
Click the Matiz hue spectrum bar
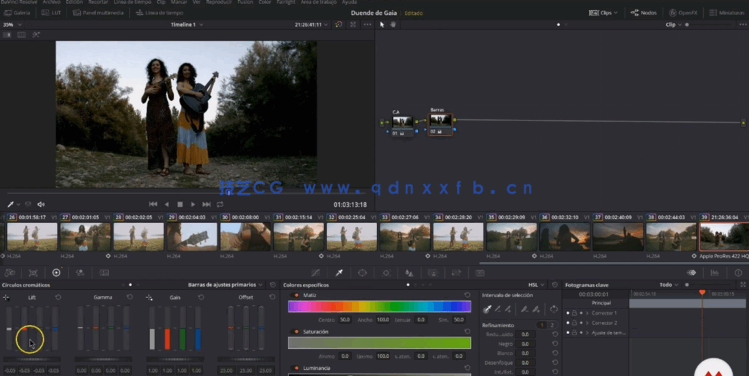pyautogui.click(x=379, y=307)
